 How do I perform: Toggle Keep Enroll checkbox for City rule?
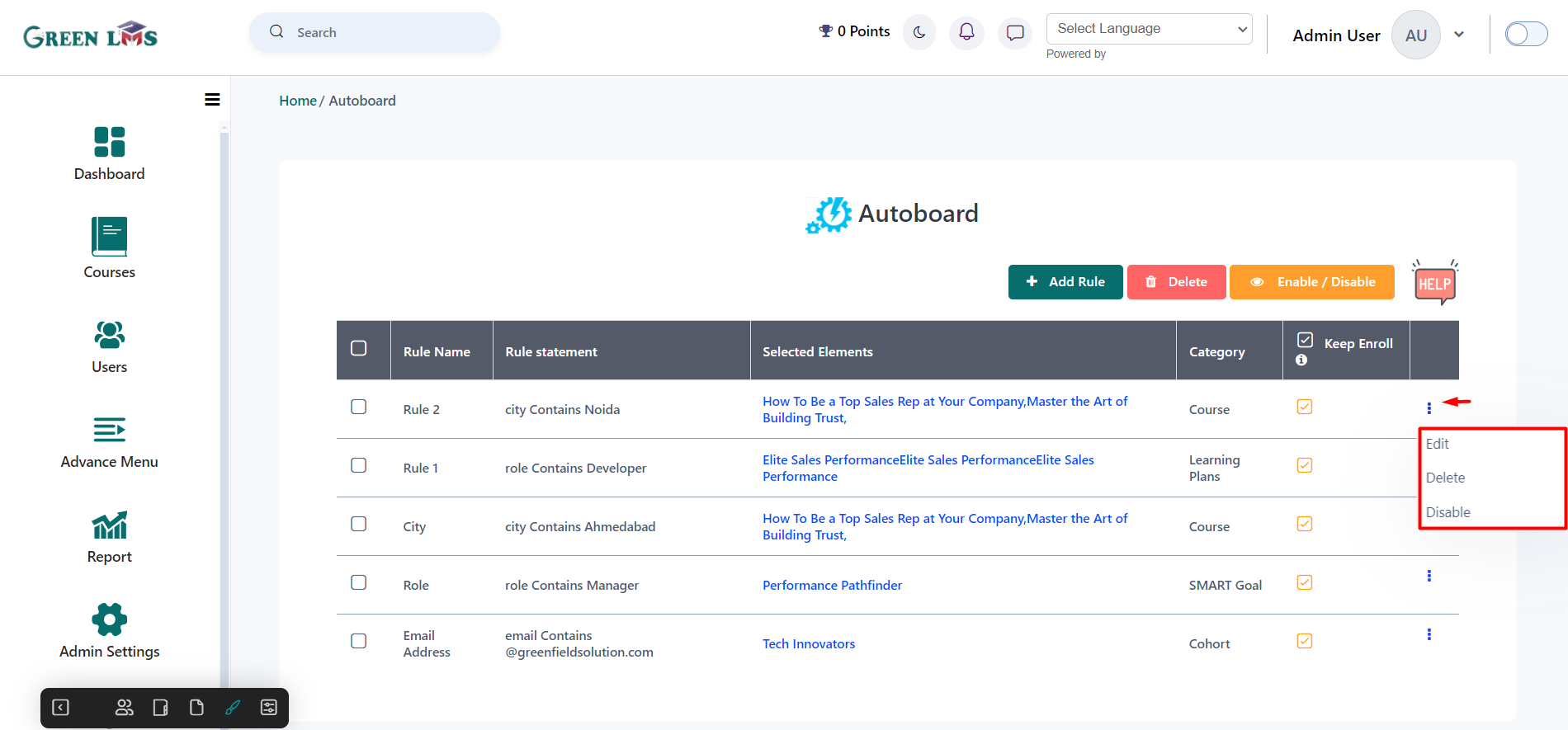tap(1305, 524)
